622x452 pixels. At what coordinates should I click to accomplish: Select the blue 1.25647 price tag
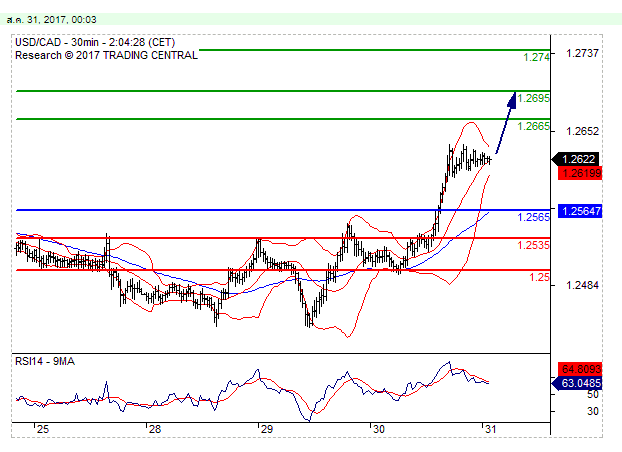(x=580, y=211)
